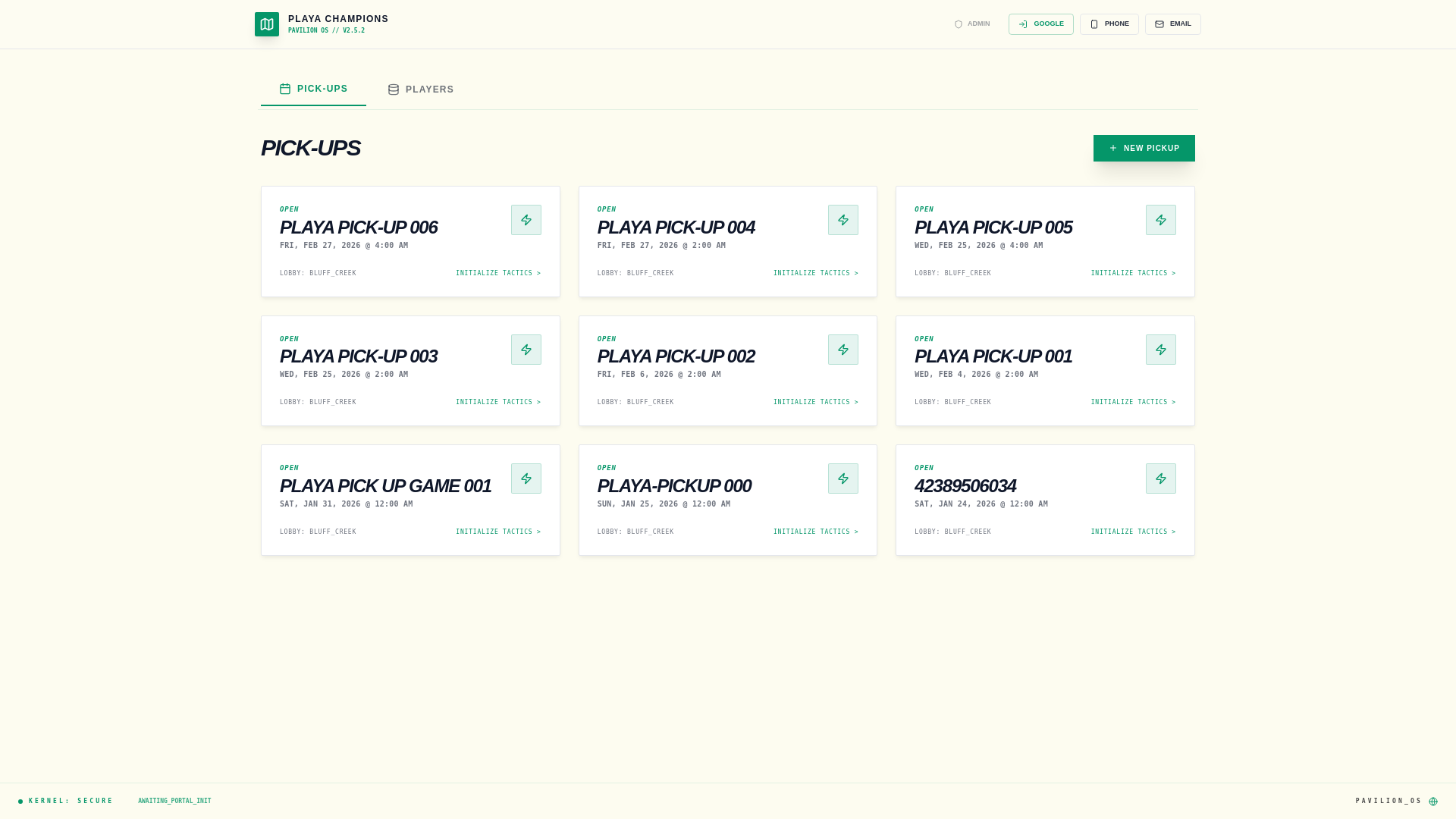The width and height of the screenshot is (1456, 819).
Task: Click the lightning icon on Playa Pick-Up 005
Action: pos(1161,220)
